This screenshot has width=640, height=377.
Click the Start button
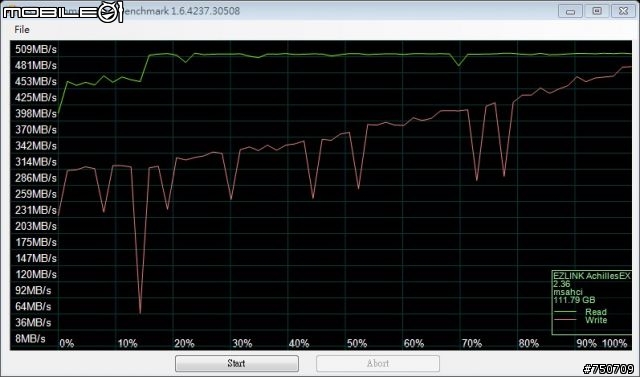click(x=237, y=363)
